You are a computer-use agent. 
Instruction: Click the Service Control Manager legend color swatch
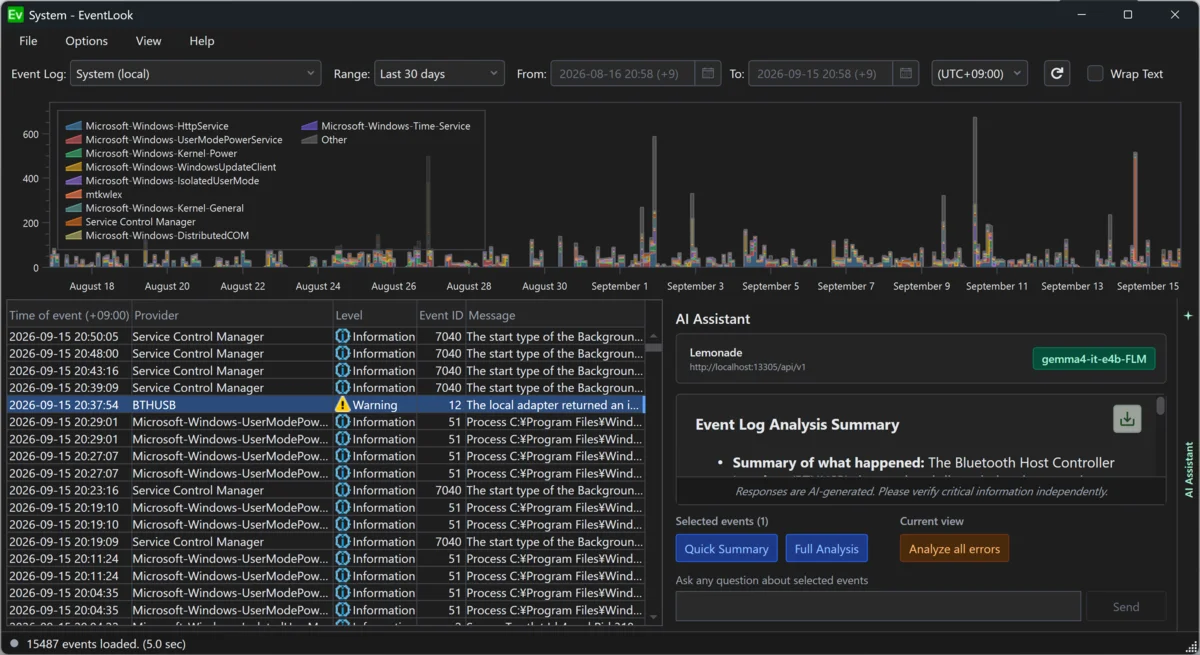[73, 222]
